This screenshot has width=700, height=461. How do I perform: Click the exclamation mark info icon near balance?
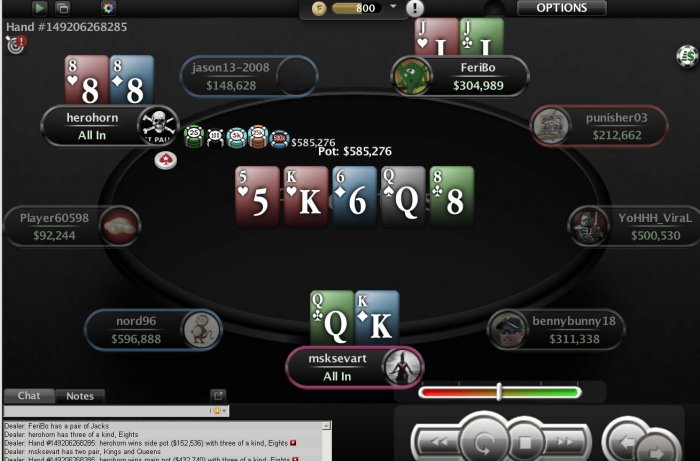pyautogui.click(x=415, y=8)
